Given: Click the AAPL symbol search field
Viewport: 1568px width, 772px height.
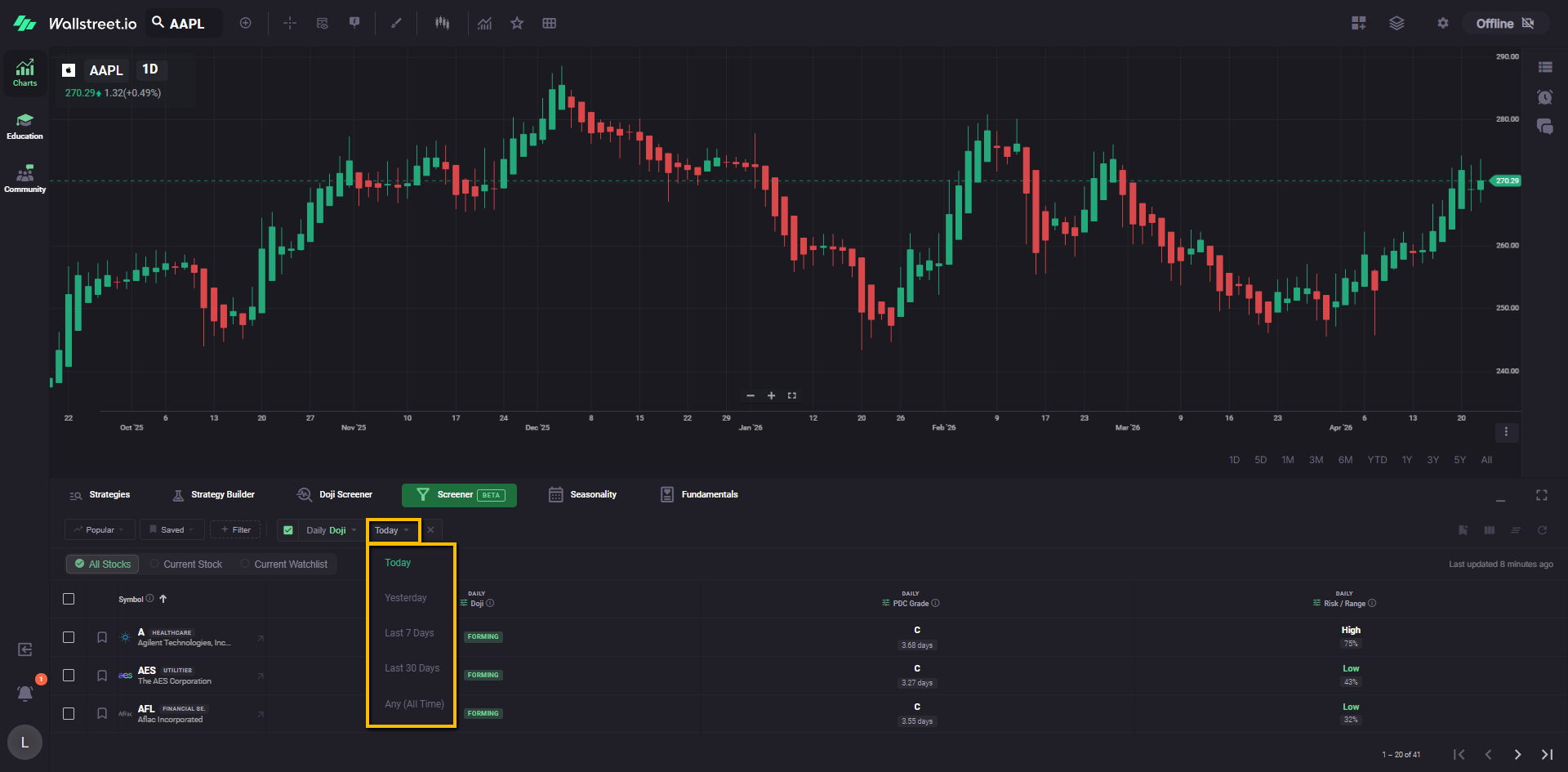Looking at the screenshot, I should [x=186, y=24].
